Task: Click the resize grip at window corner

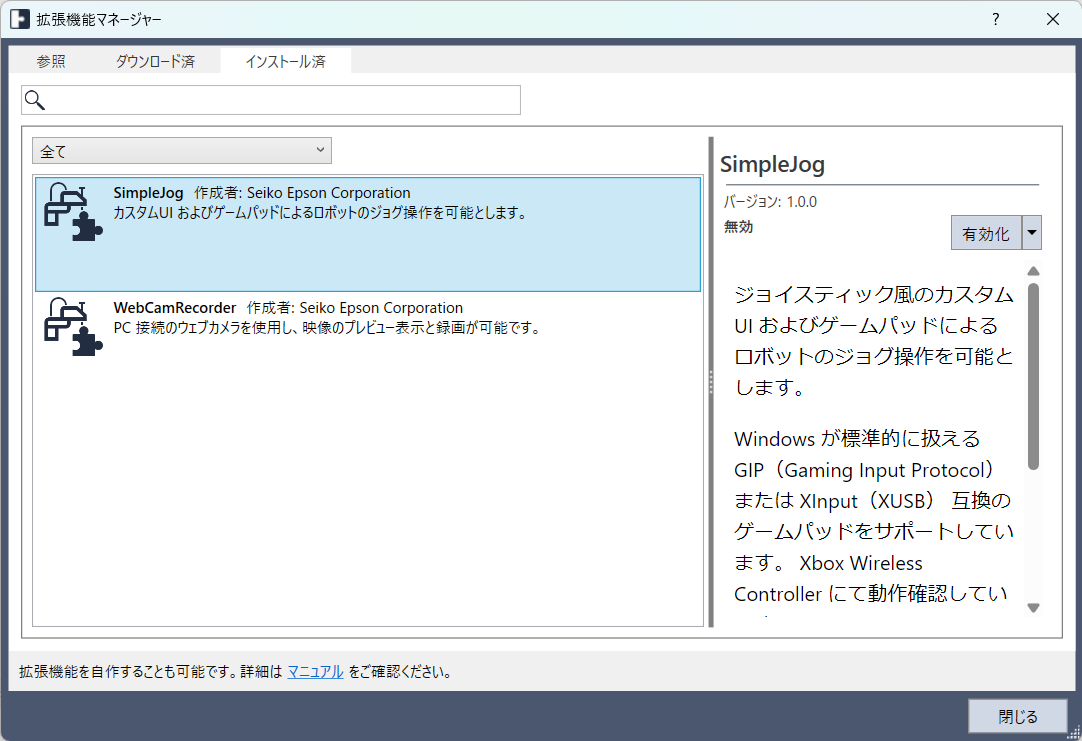Action: (x=1072, y=732)
